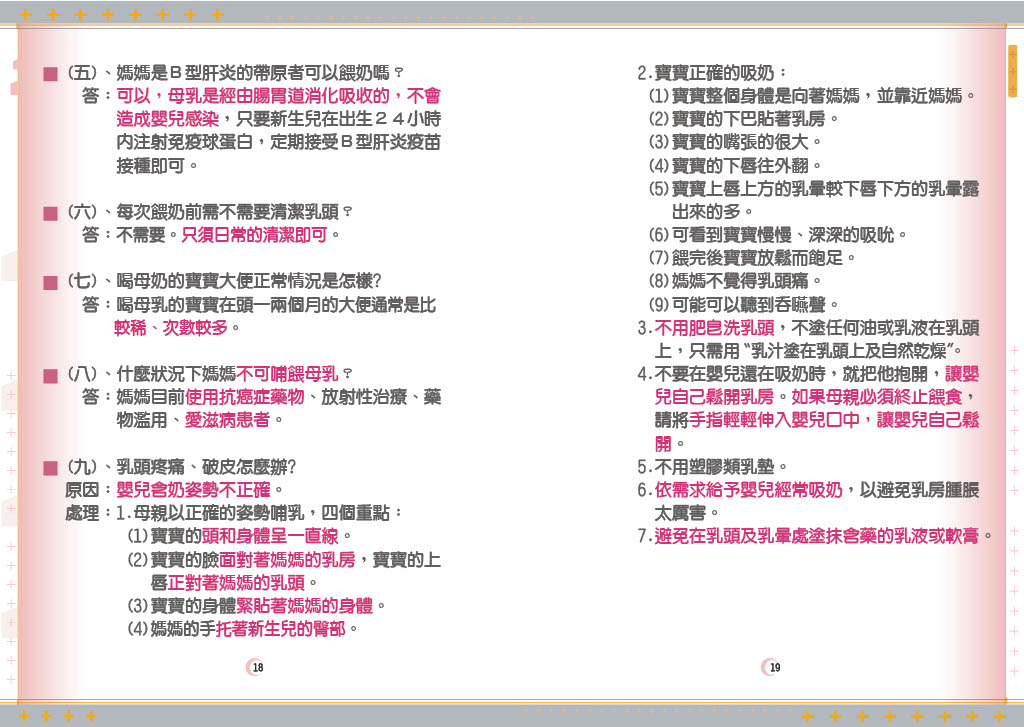
Task: Click the pink text 不用肥皂洗乳頭
Action: click(x=713, y=327)
